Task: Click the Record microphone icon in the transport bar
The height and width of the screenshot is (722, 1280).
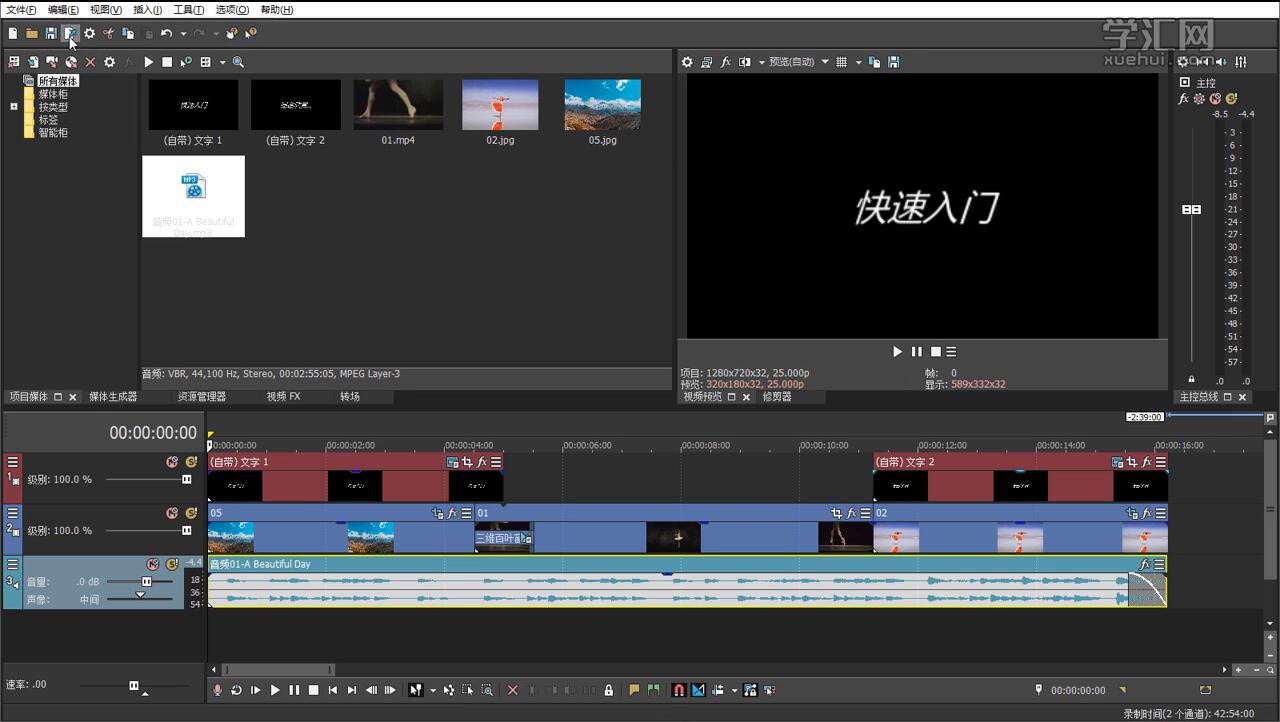Action: click(x=217, y=690)
